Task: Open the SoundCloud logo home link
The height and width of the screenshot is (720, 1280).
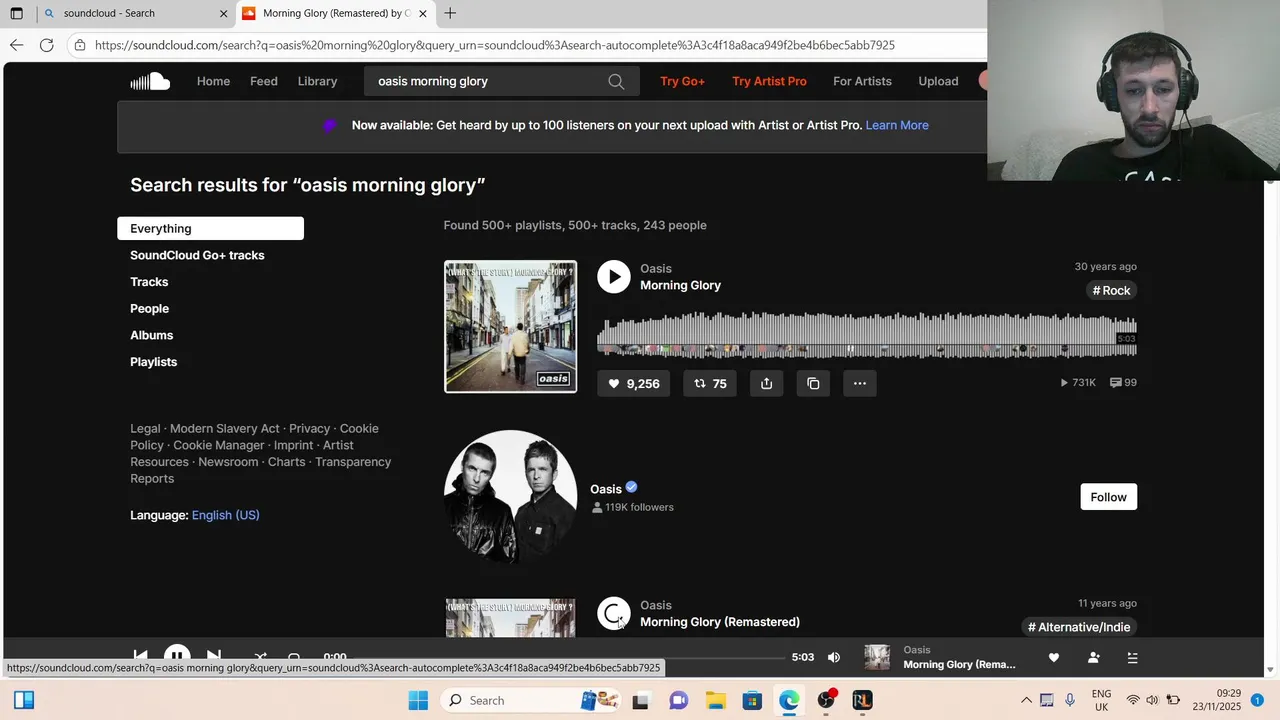Action: click(150, 81)
